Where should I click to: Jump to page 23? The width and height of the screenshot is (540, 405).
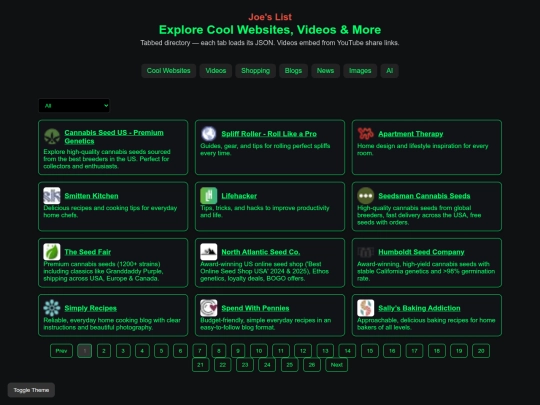click(x=245, y=365)
